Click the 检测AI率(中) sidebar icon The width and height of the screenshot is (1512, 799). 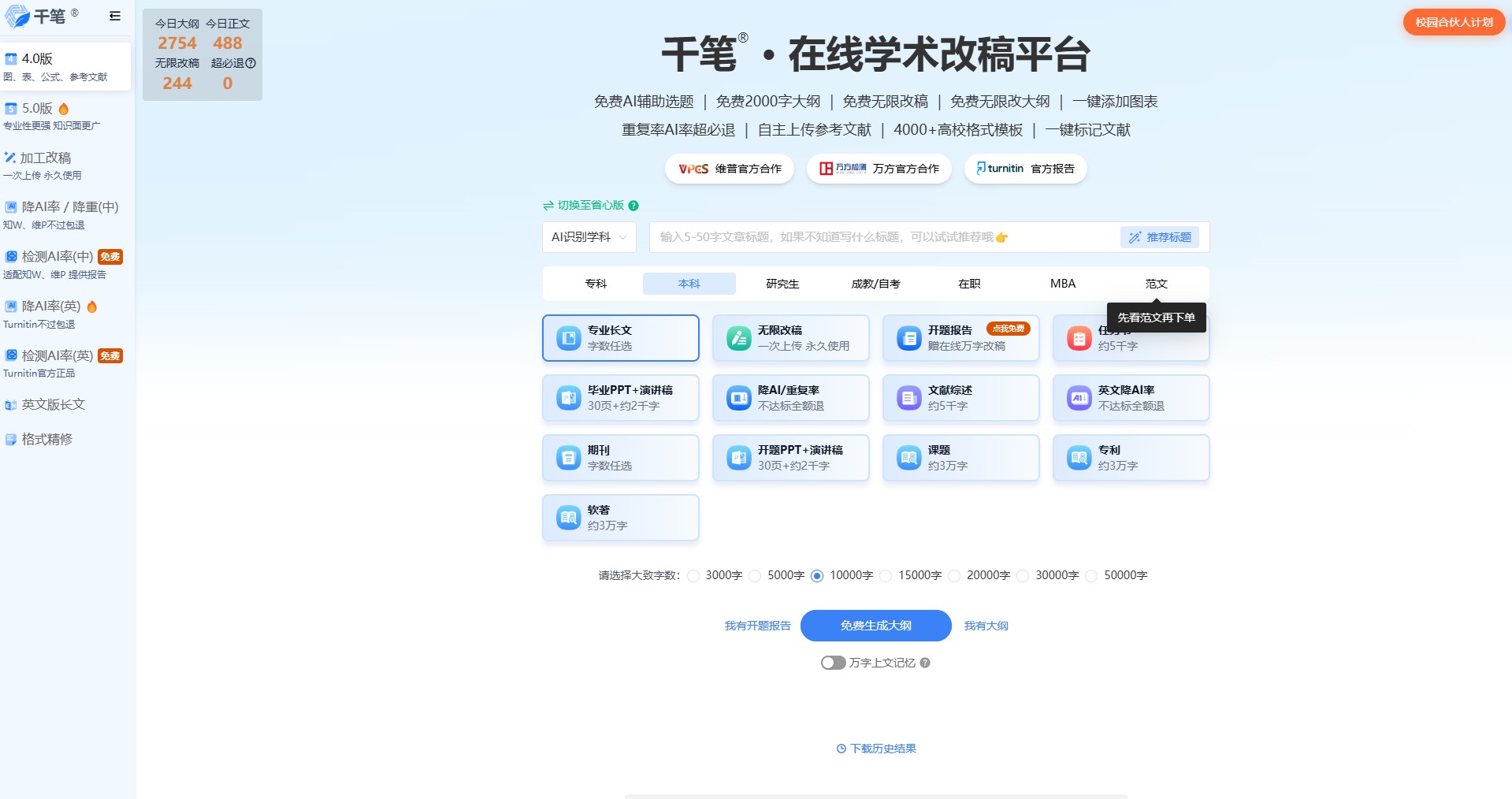click(11, 256)
